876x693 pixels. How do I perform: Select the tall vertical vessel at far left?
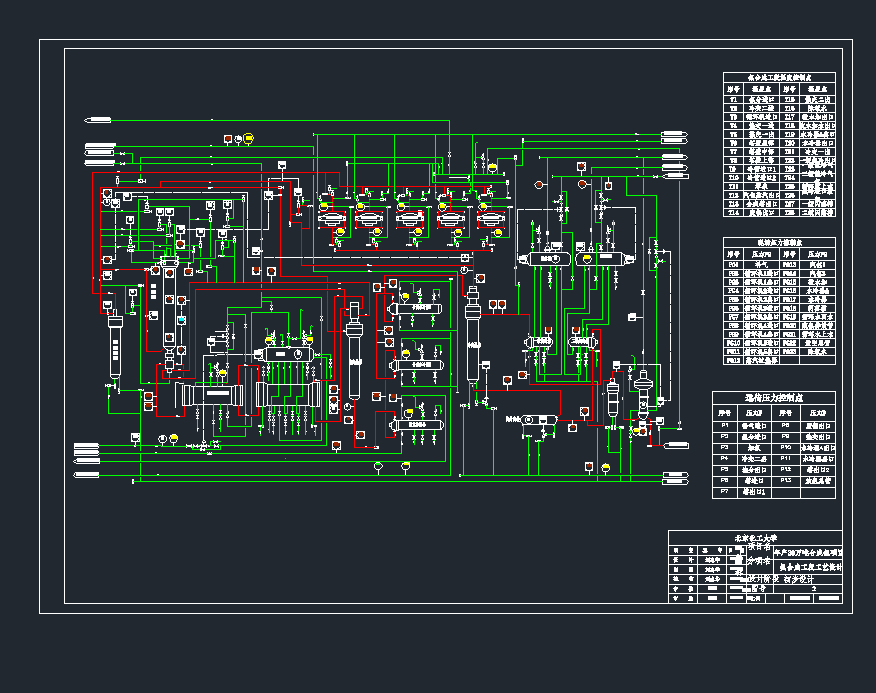(x=114, y=346)
